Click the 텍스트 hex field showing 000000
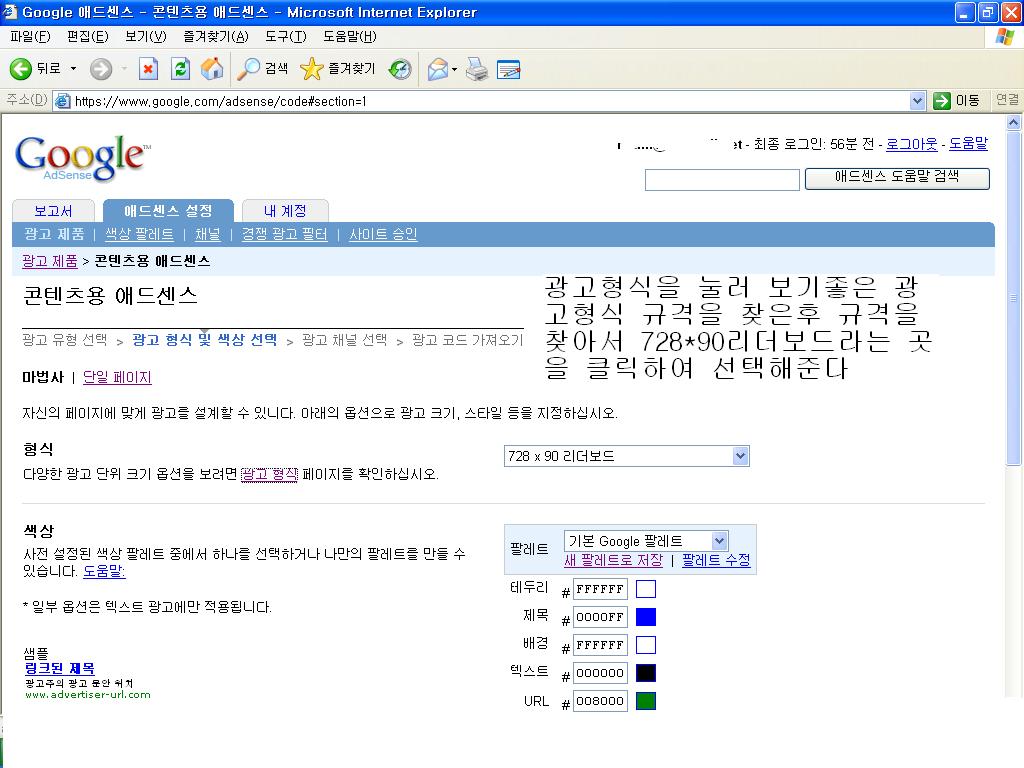 (600, 673)
